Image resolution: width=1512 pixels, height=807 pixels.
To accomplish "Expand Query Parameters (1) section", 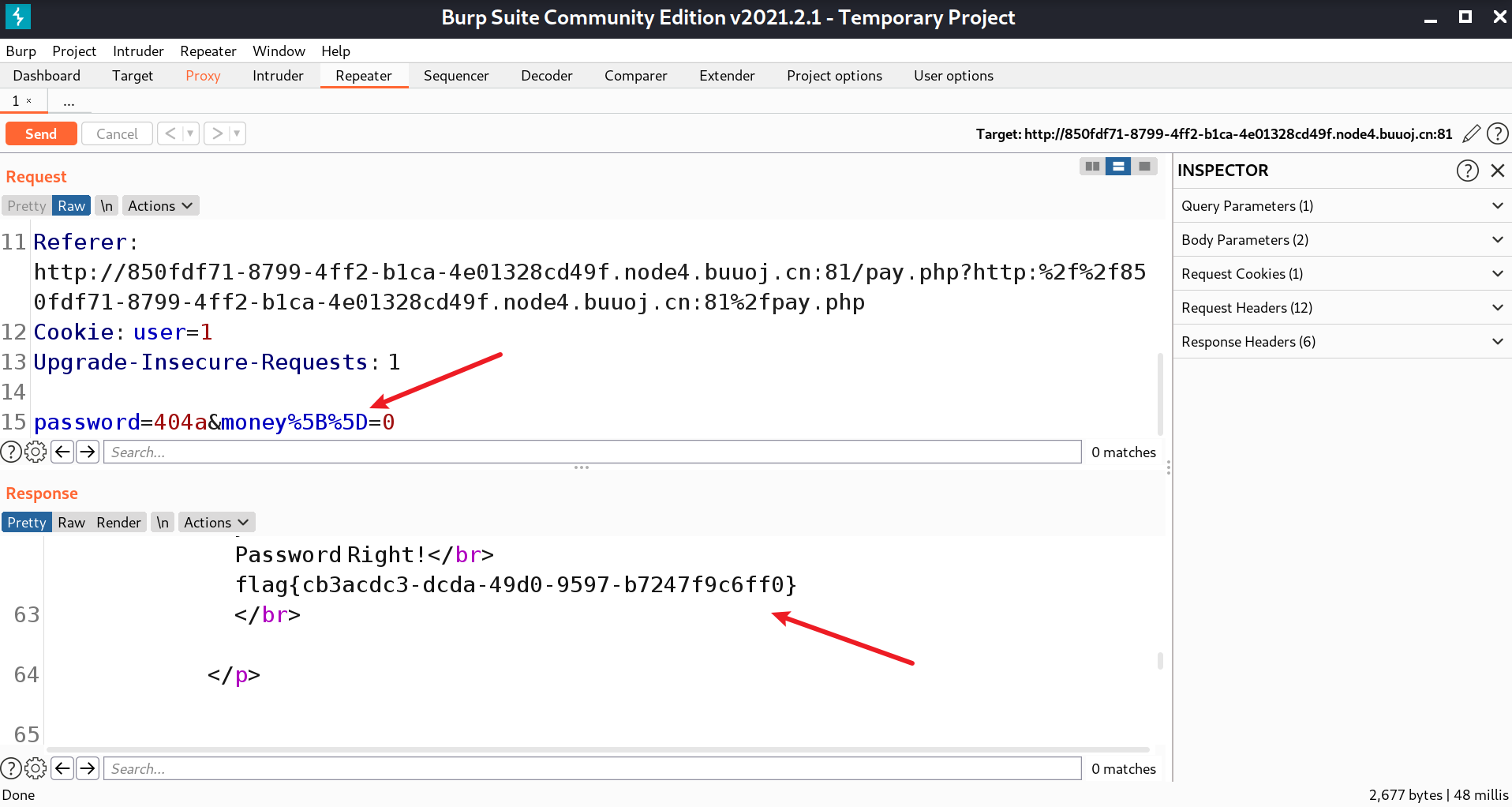I will (1342, 206).
